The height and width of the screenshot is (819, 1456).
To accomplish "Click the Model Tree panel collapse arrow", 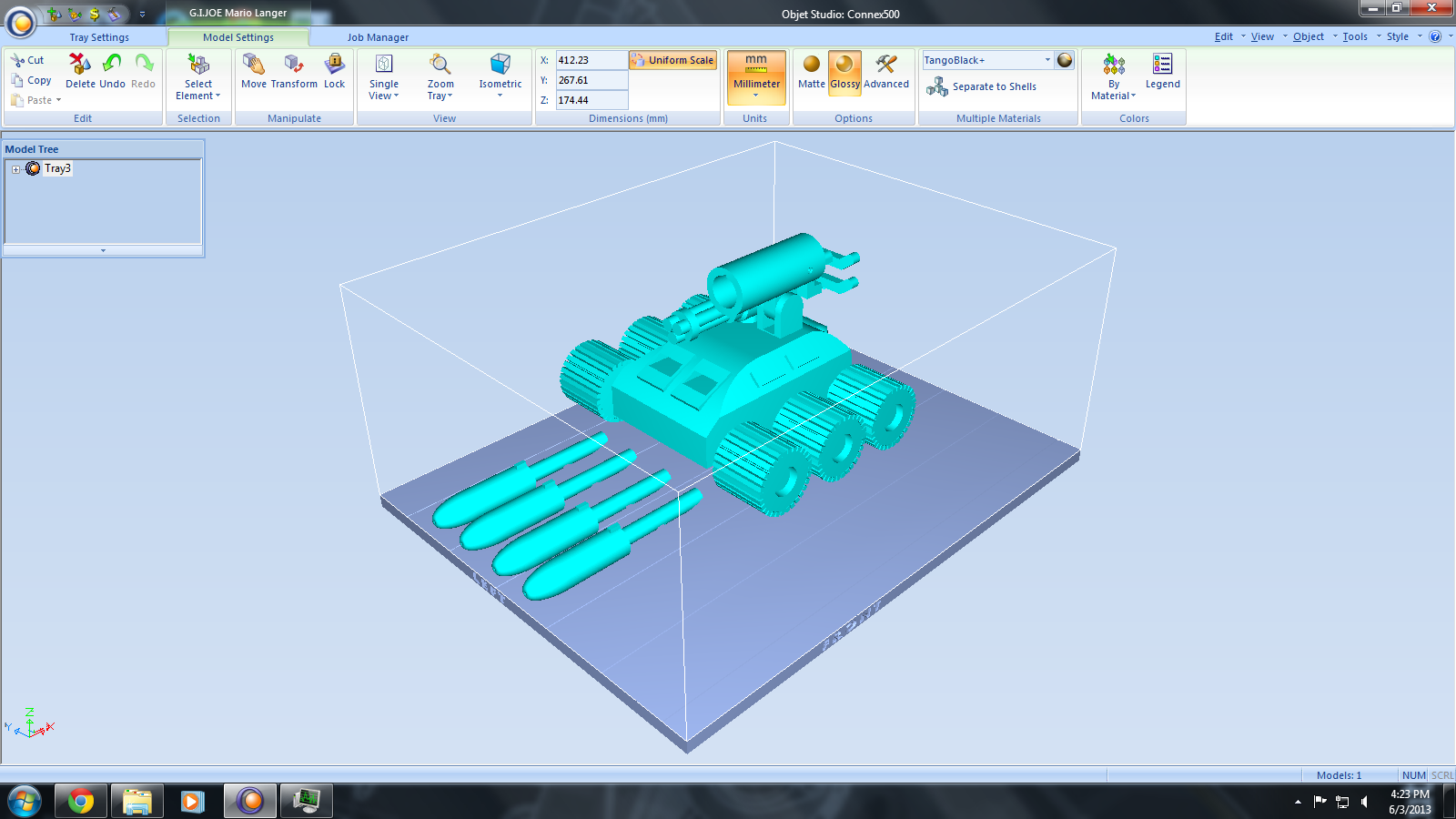I will tap(103, 250).
